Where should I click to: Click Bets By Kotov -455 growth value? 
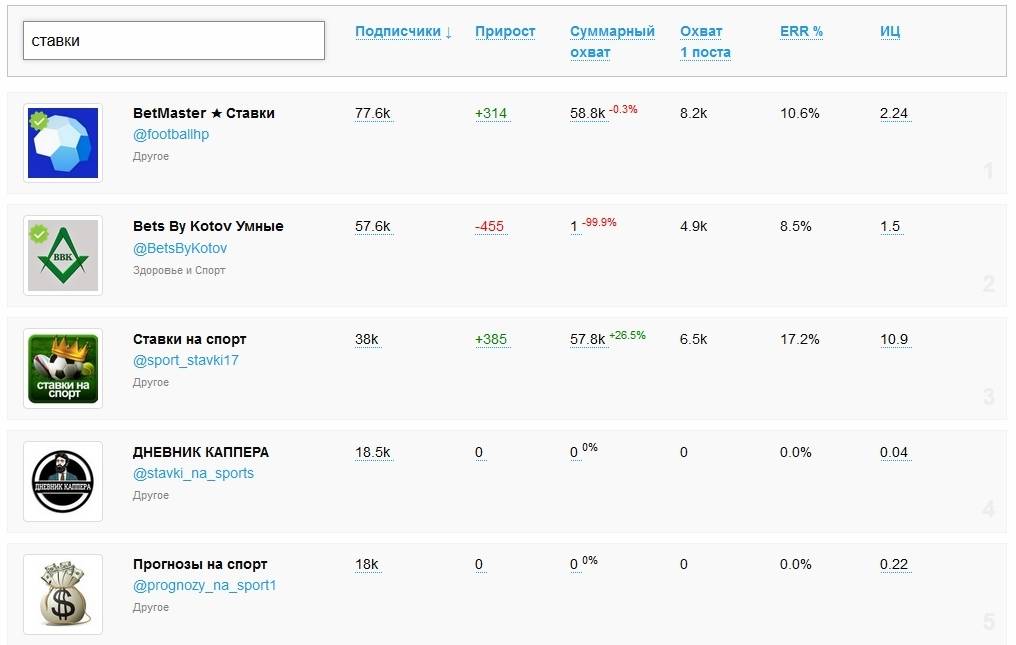pos(489,227)
